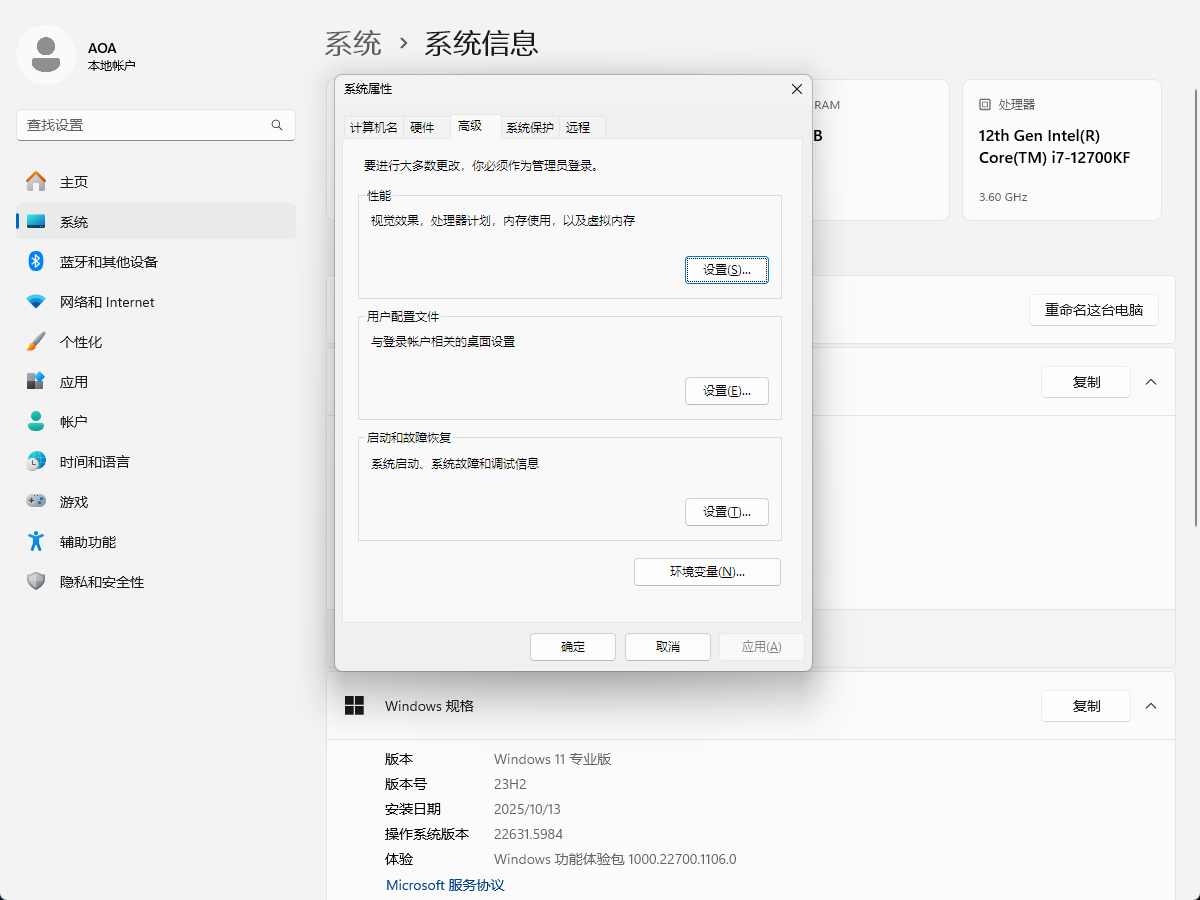Screen dimensions: 1200x900
Task: Open the 游戏 gamepad icon
Action: click(x=36, y=501)
